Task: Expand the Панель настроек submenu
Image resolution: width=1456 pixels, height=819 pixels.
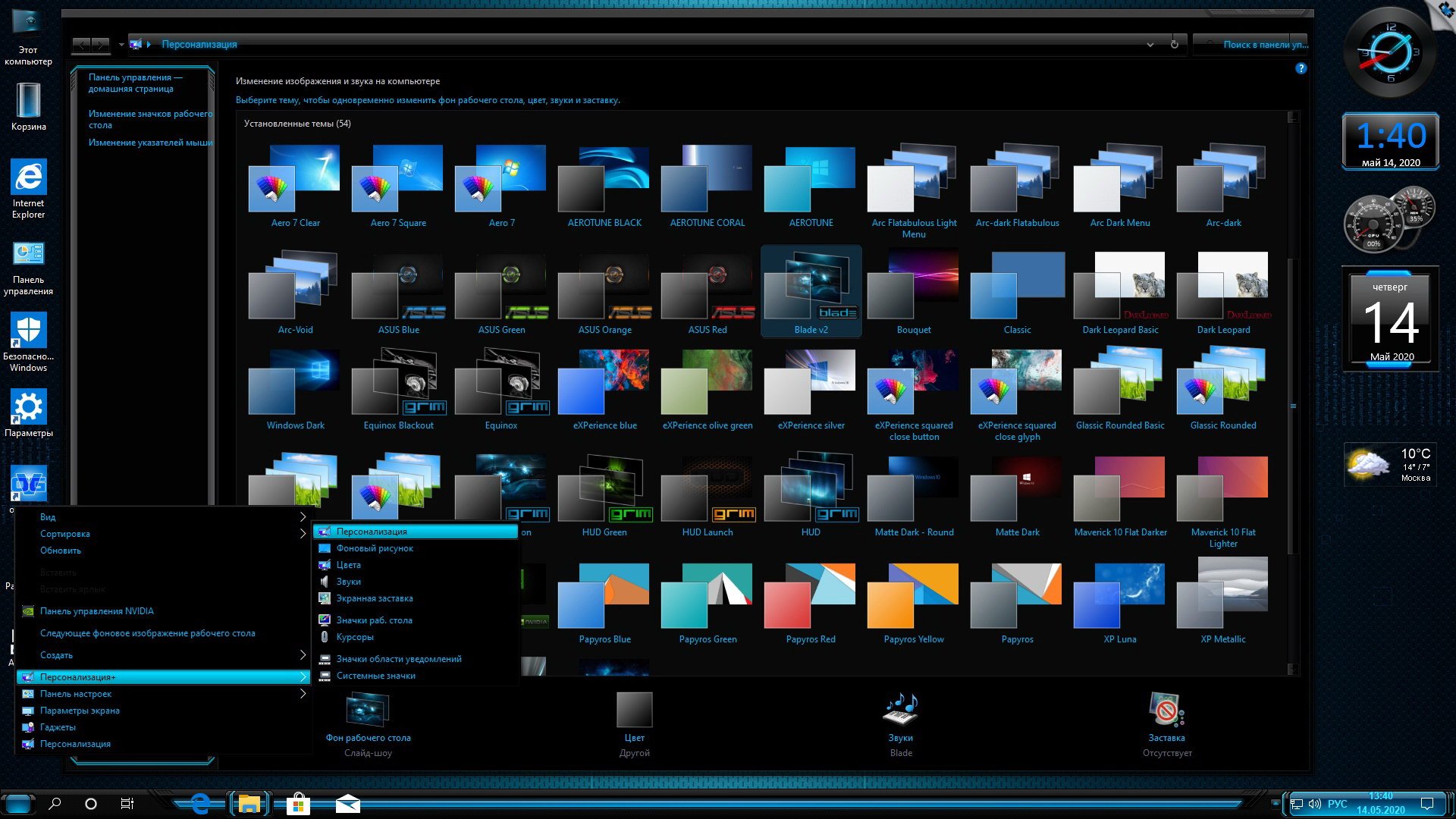Action: pyautogui.click(x=164, y=694)
